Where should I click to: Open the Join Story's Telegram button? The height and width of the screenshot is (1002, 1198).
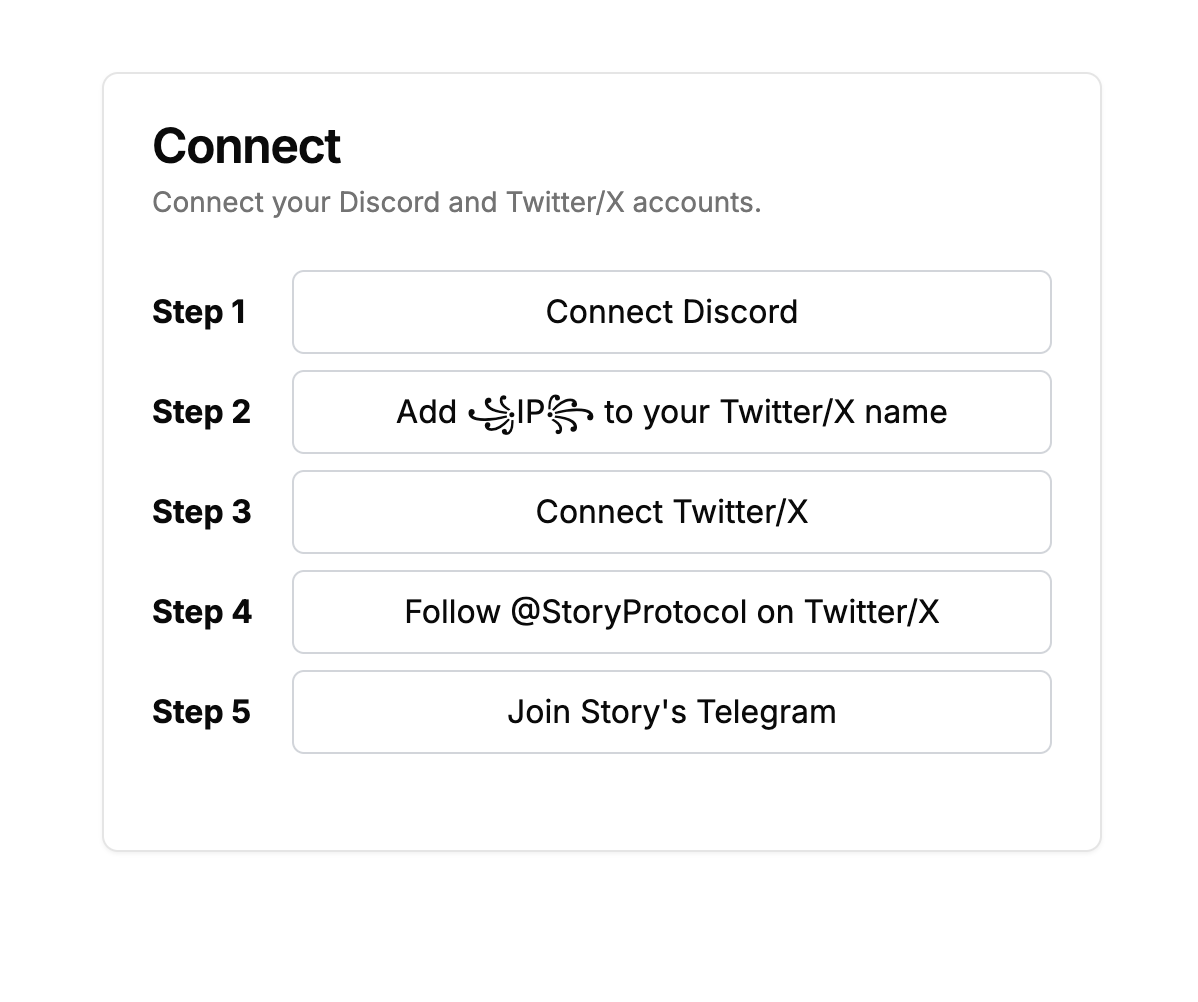671,712
